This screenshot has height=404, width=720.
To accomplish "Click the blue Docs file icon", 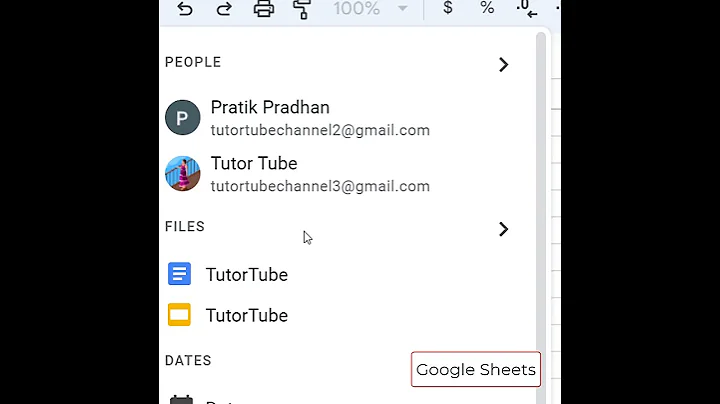I will (x=179, y=274).
